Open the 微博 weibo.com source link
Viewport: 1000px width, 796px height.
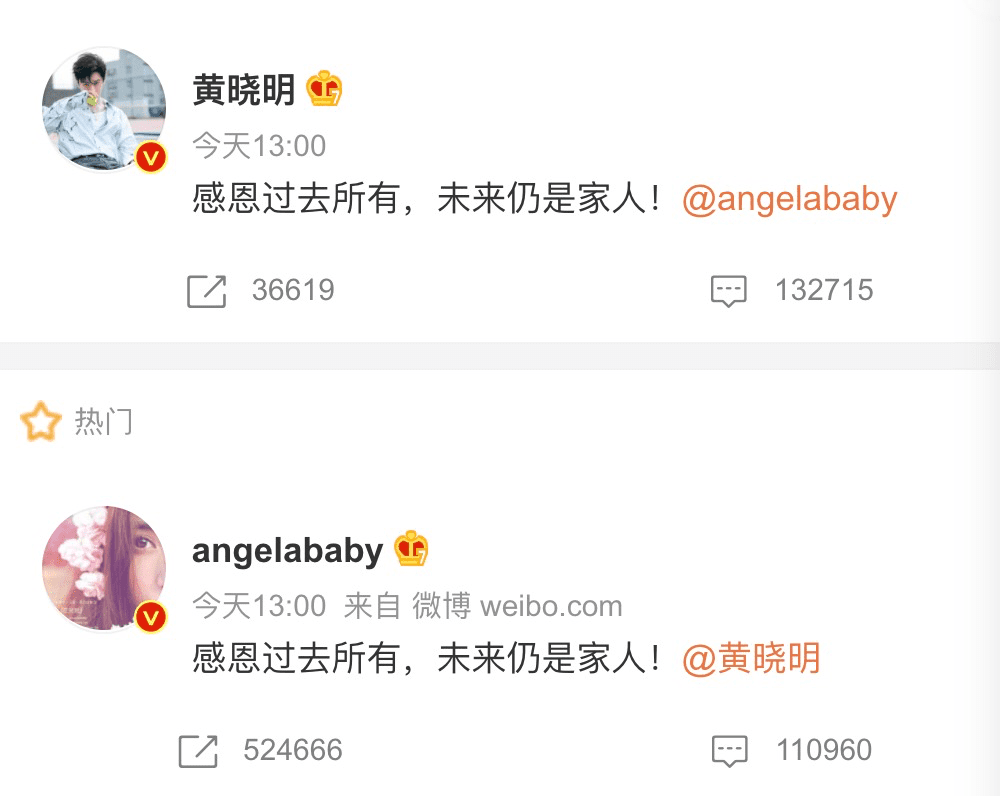517,606
